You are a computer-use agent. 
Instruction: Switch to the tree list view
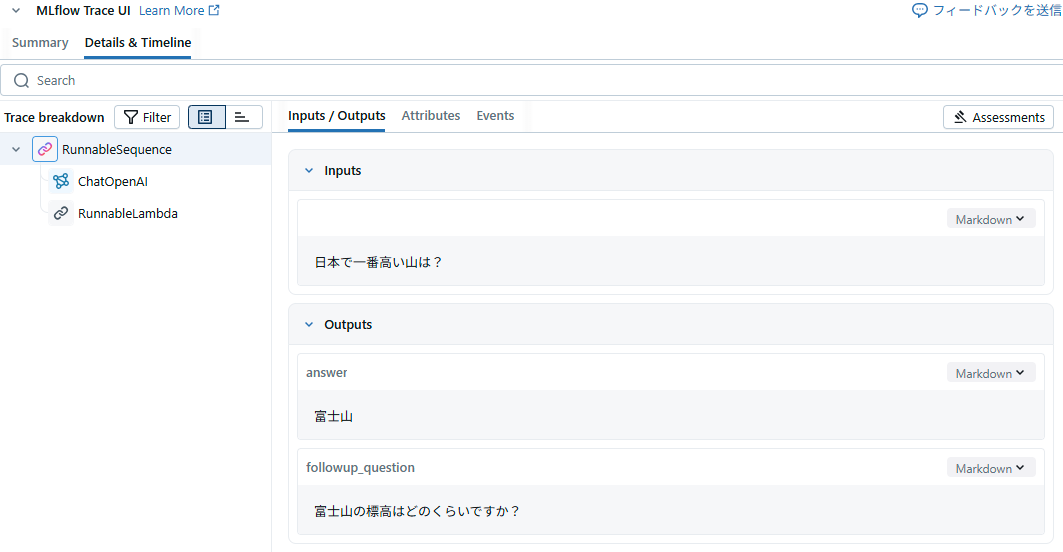click(x=206, y=117)
